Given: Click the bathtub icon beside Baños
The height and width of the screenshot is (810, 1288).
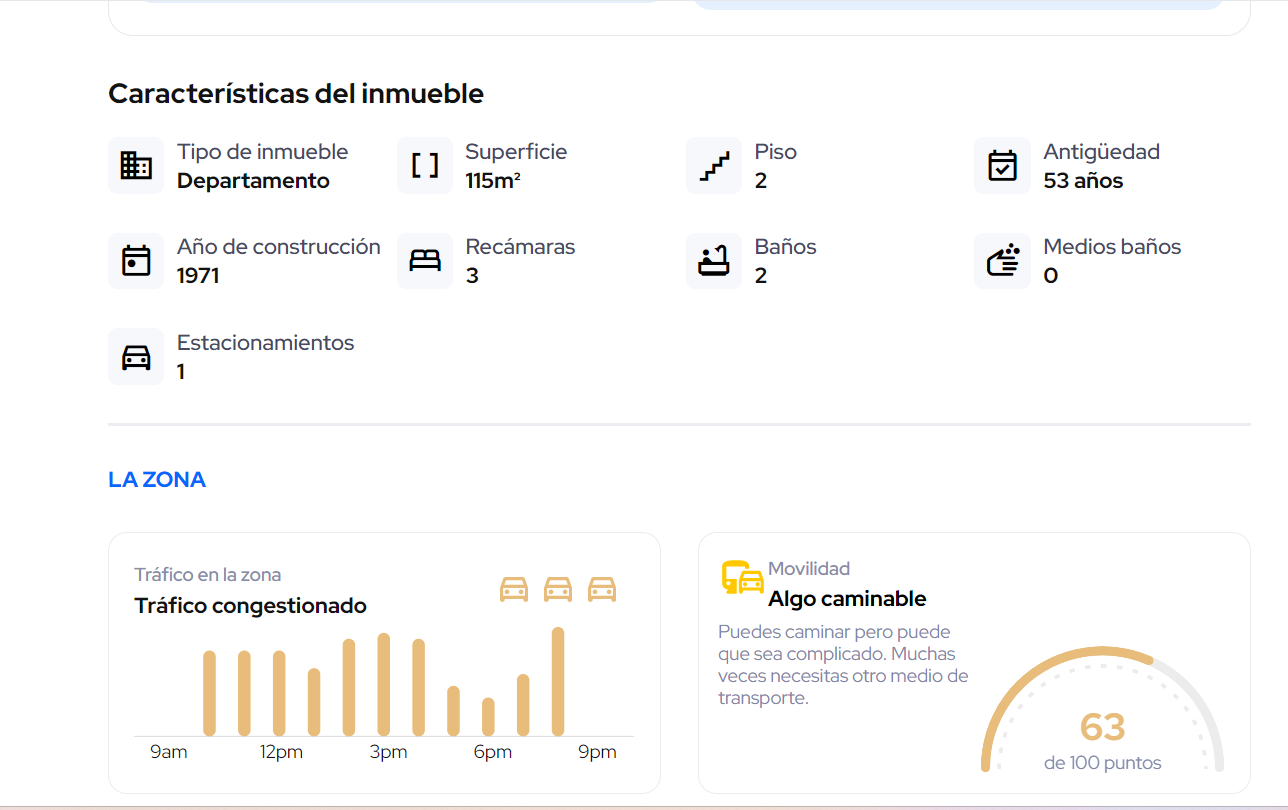Looking at the screenshot, I should pos(714,261).
